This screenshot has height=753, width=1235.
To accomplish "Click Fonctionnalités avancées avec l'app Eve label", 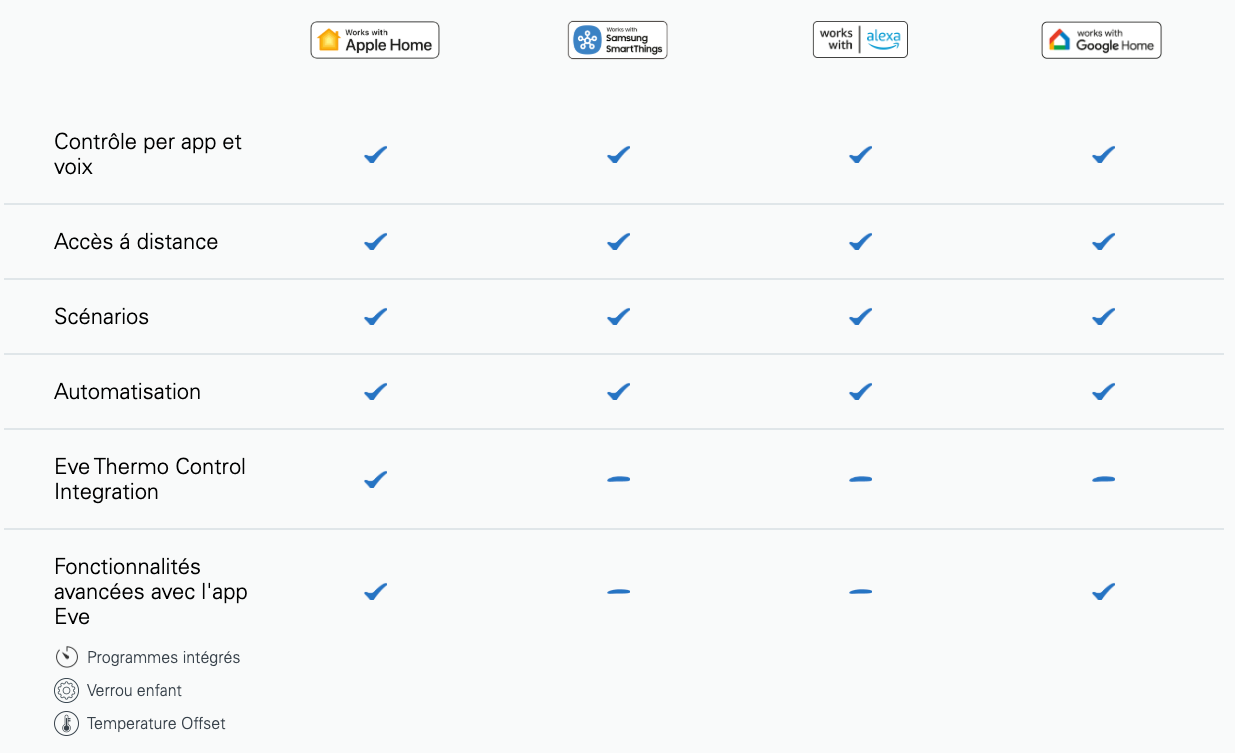I will pos(151,592).
